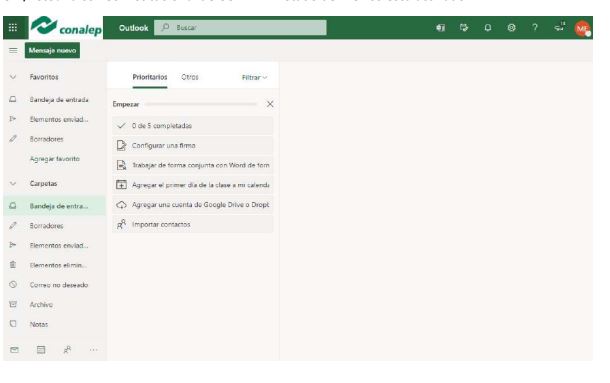Open the Correo no deseado folder
The height and width of the screenshot is (383, 610).
[x=54, y=285]
